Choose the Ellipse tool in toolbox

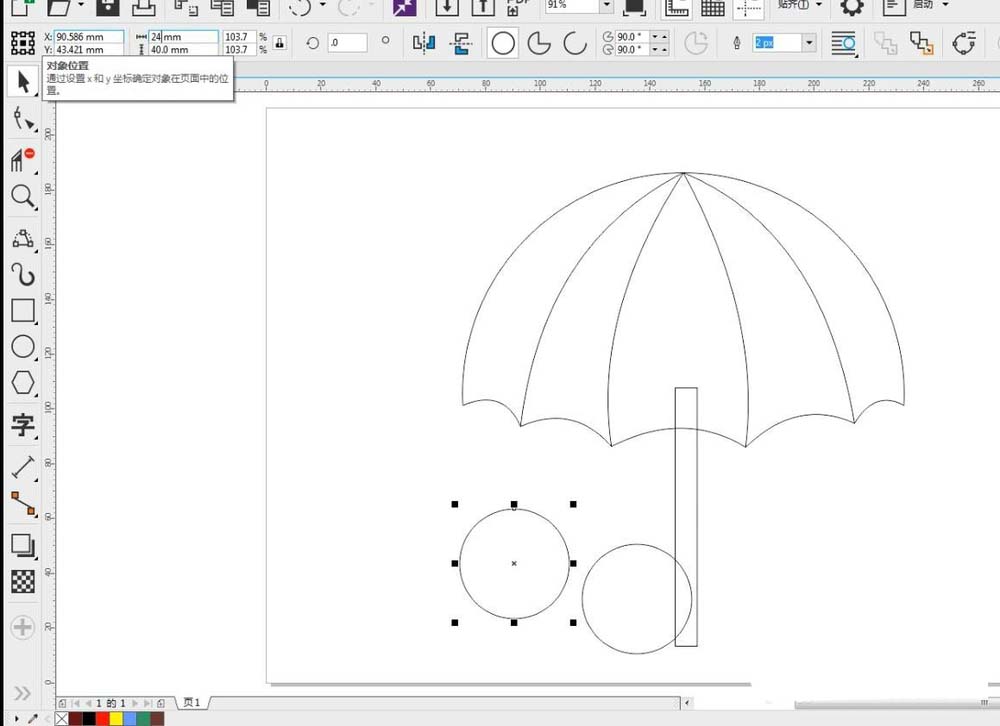click(22, 347)
